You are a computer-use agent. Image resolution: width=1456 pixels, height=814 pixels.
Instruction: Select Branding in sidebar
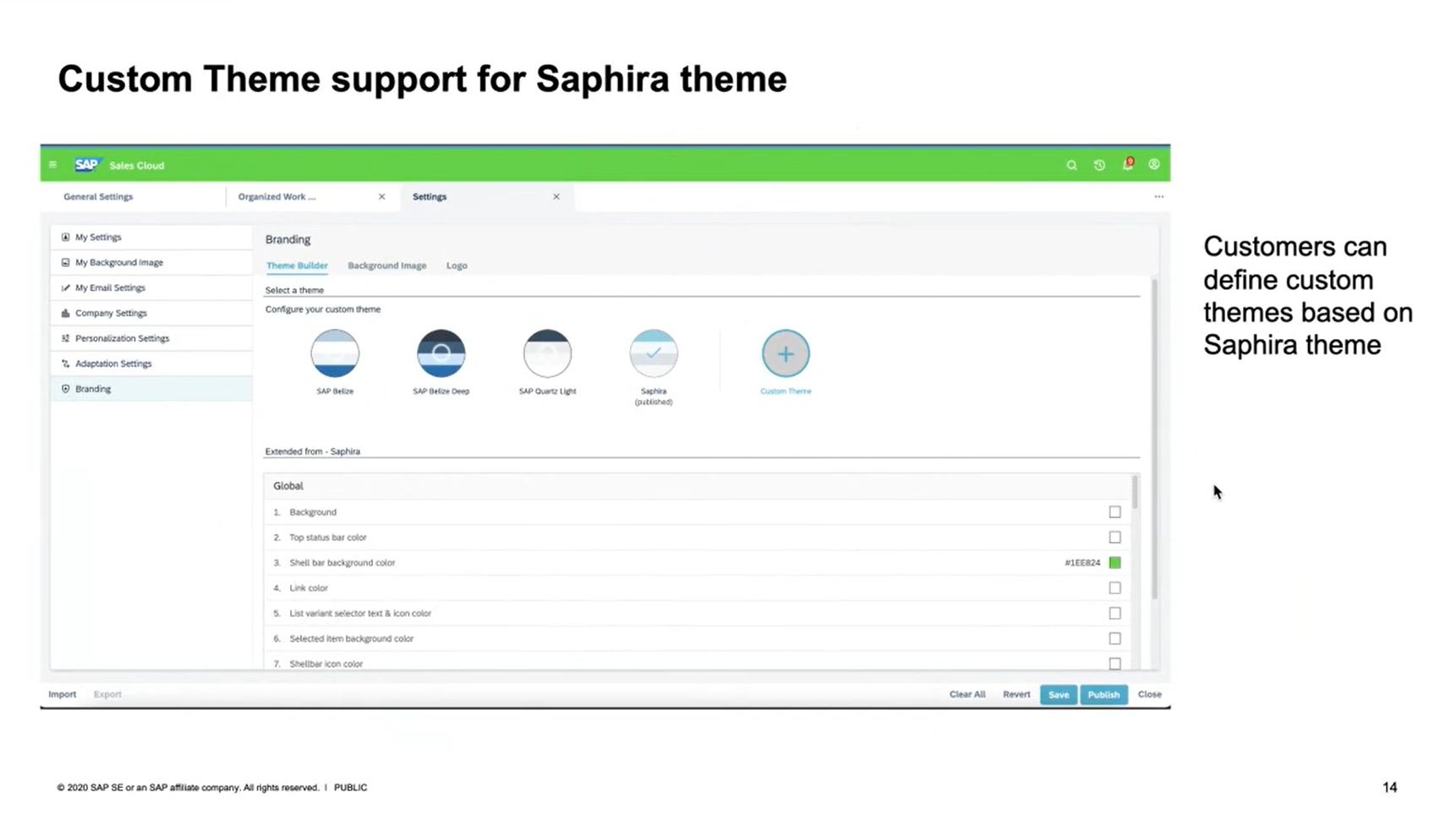[151, 389]
